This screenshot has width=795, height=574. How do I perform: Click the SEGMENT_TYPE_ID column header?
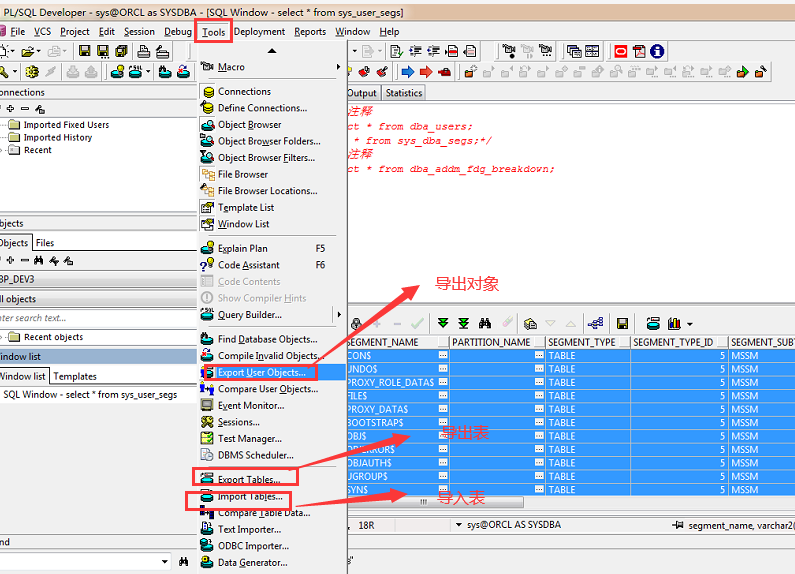pyautogui.click(x=679, y=342)
